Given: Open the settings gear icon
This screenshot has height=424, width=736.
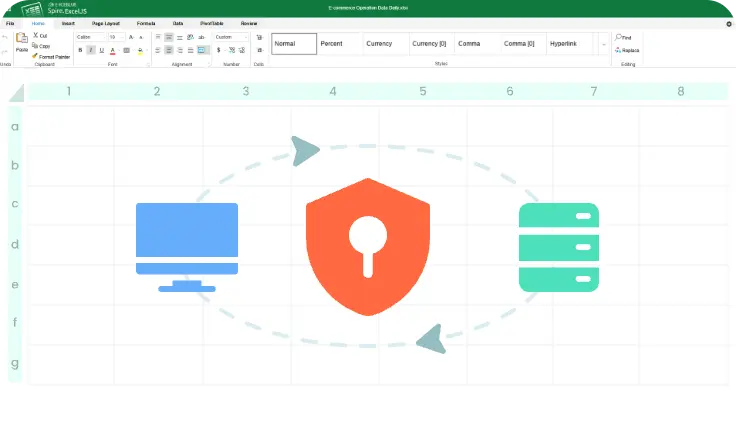Looking at the screenshot, I should point(728,24).
